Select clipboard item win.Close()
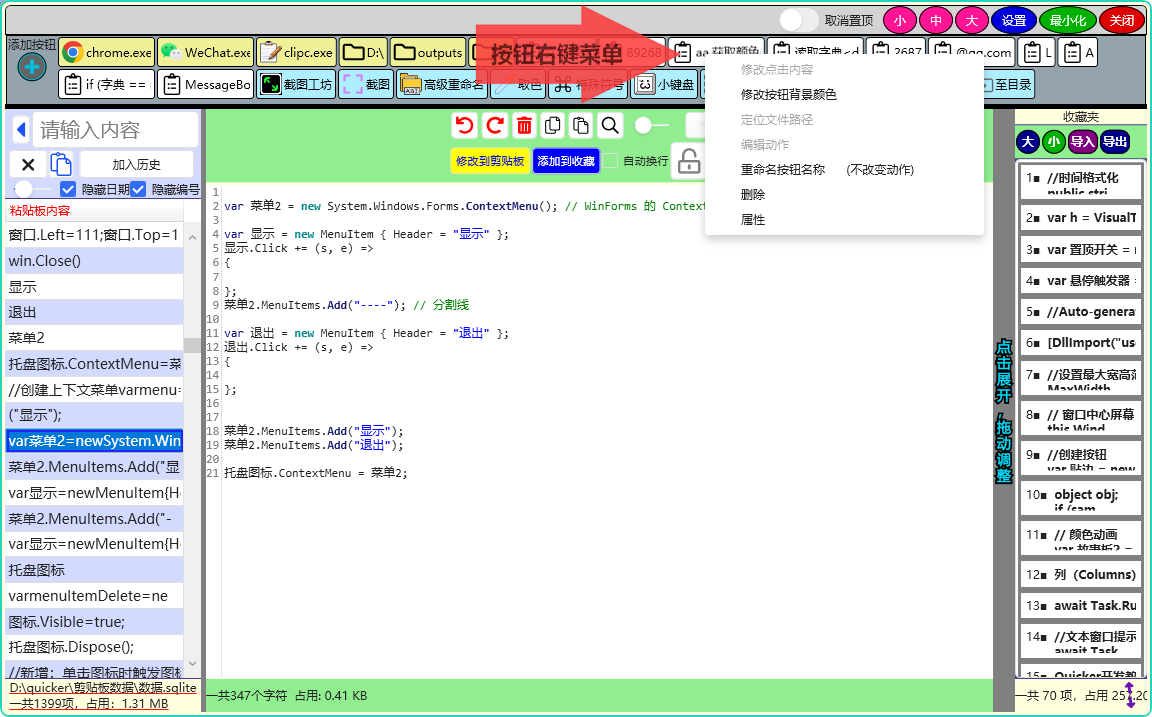 [x=94, y=261]
